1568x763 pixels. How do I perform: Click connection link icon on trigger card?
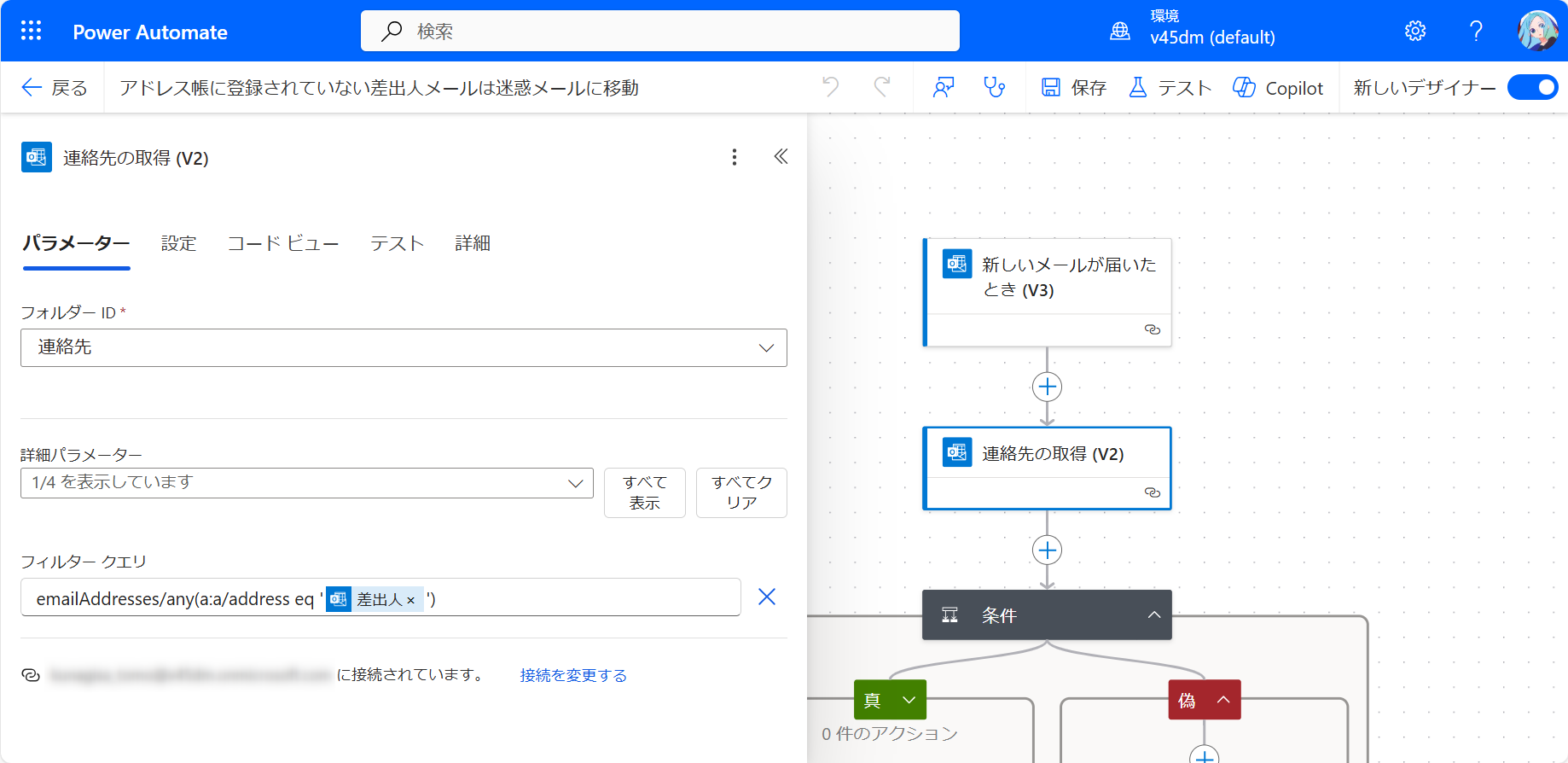pos(1152,329)
